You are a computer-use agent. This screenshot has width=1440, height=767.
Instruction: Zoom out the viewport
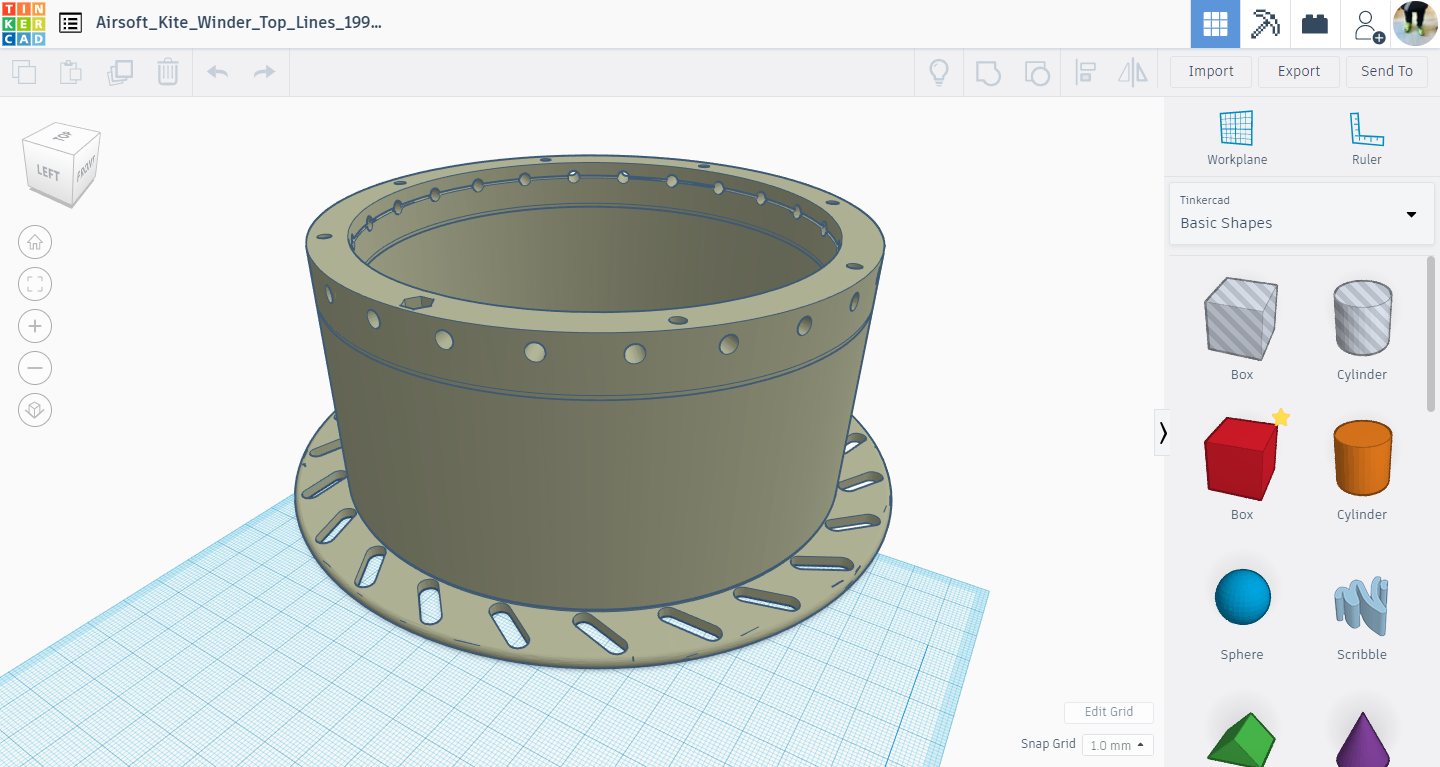[x=35, y=368]
